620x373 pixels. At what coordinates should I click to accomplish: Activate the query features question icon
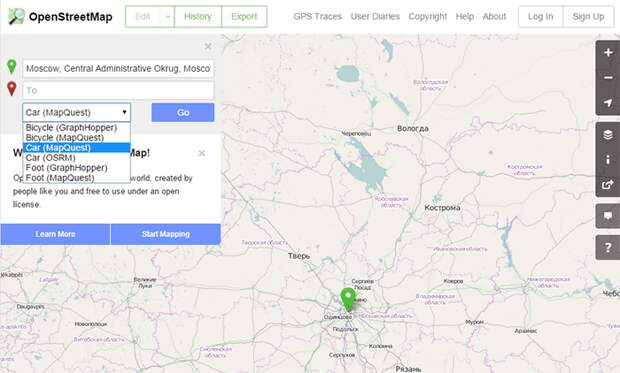608,248
